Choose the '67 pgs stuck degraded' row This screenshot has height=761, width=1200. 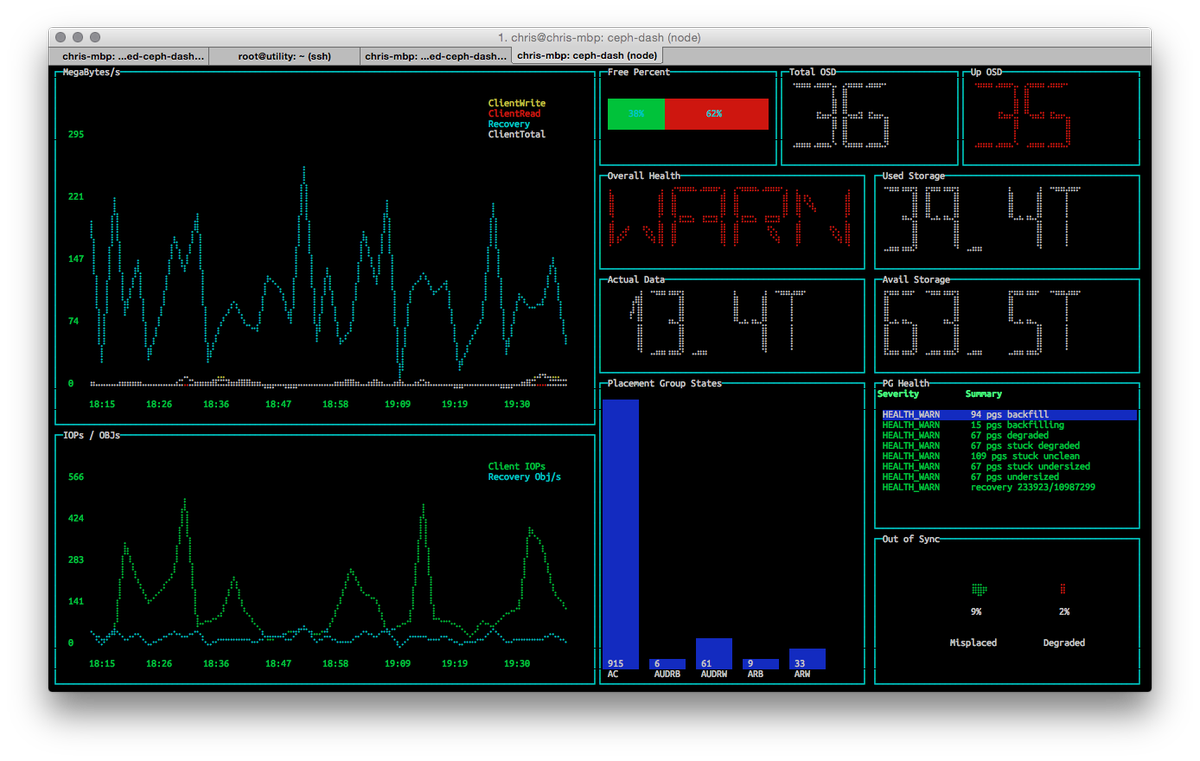click(x=1009, y=446)
